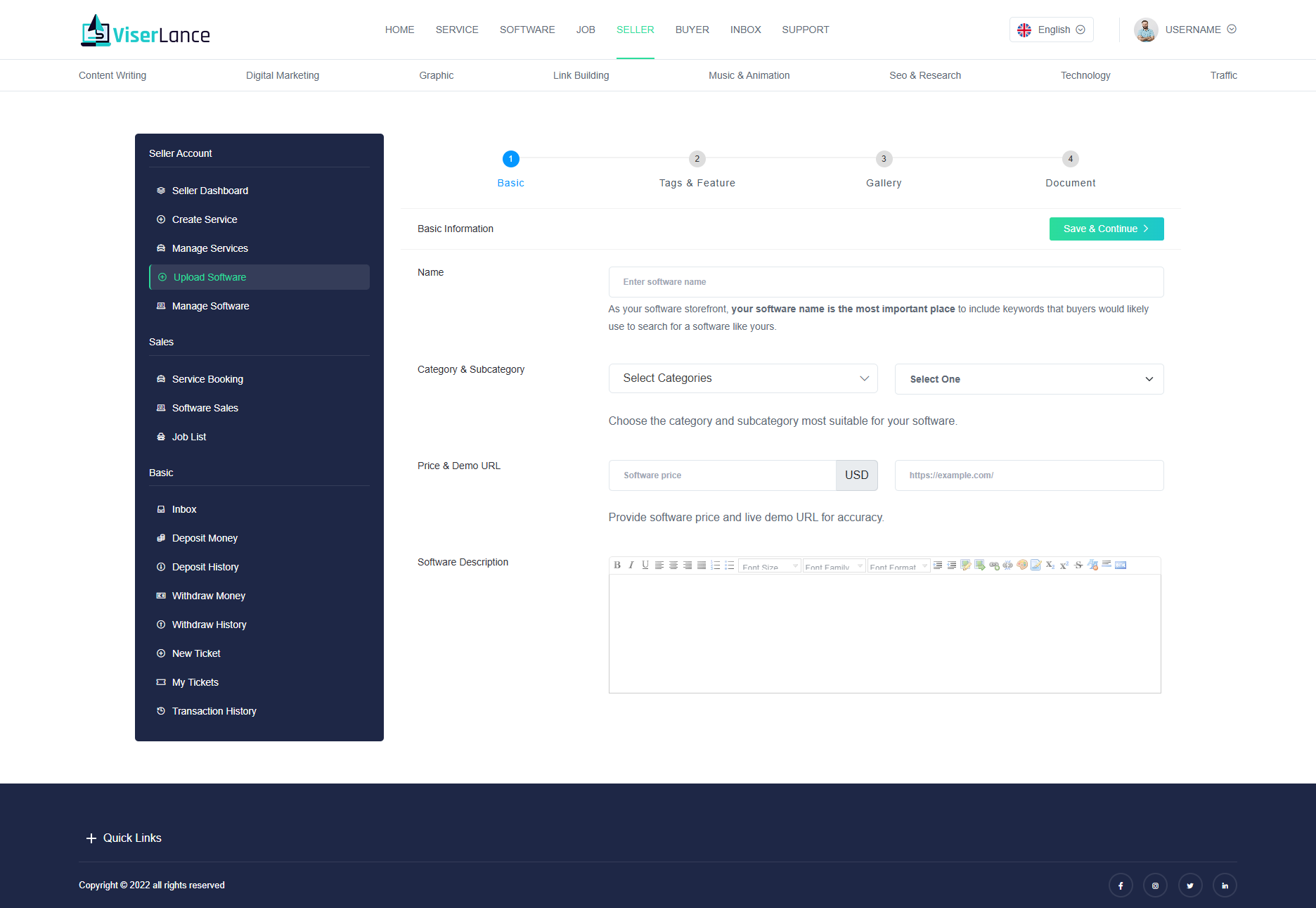Select step 1 Basic
This screenshot has height=908, width=1316.
510,171
